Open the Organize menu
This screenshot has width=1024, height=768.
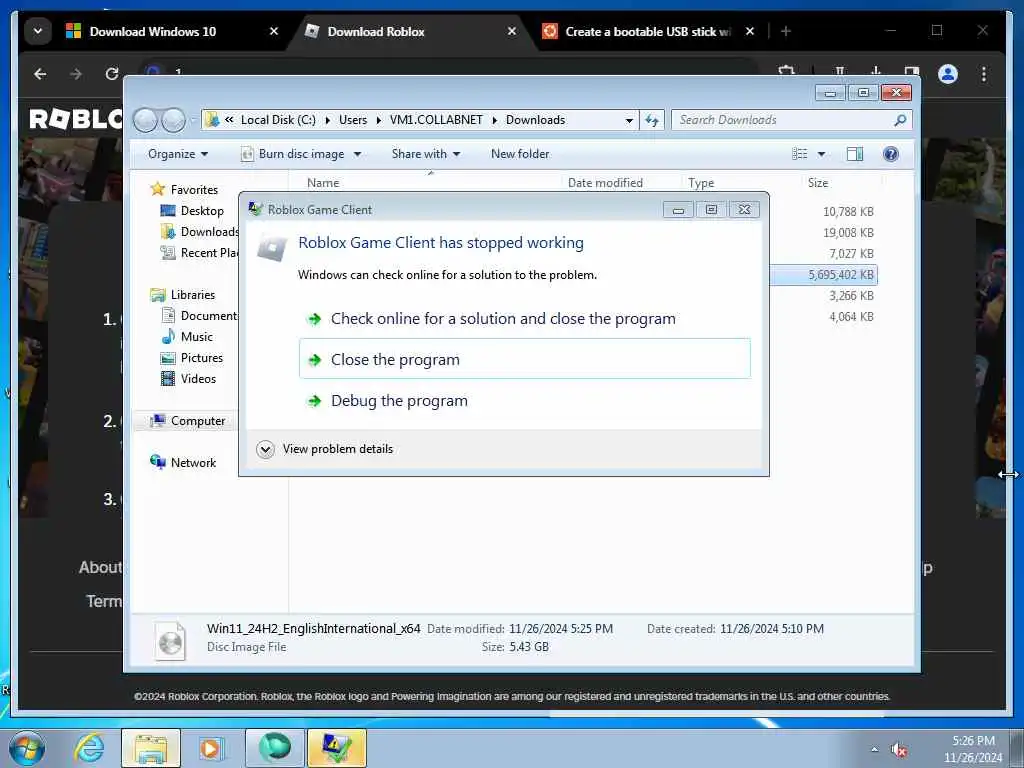click(178, 154)
